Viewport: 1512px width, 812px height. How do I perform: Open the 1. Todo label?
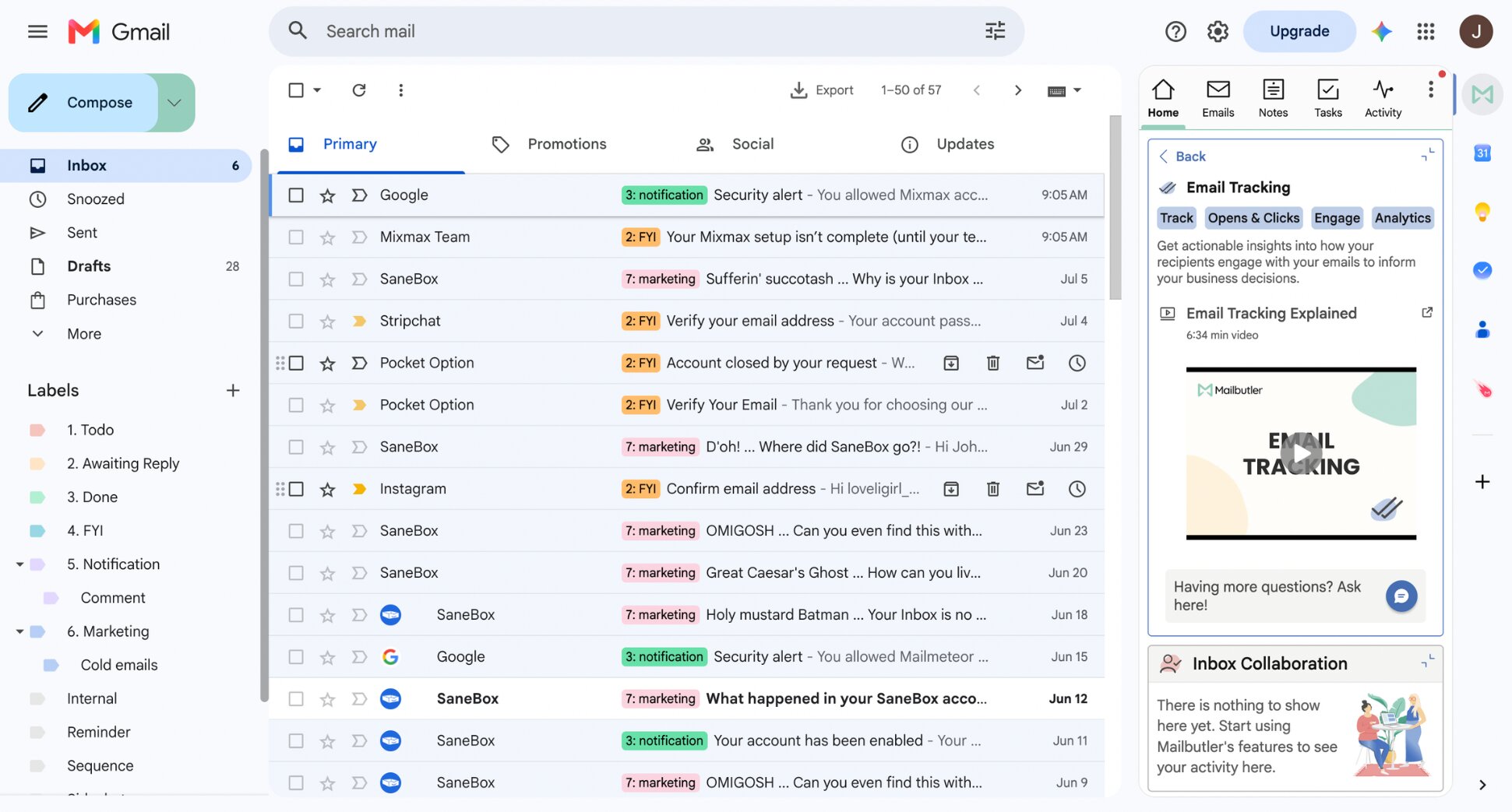pyautogui.click(x=90, y=430)
